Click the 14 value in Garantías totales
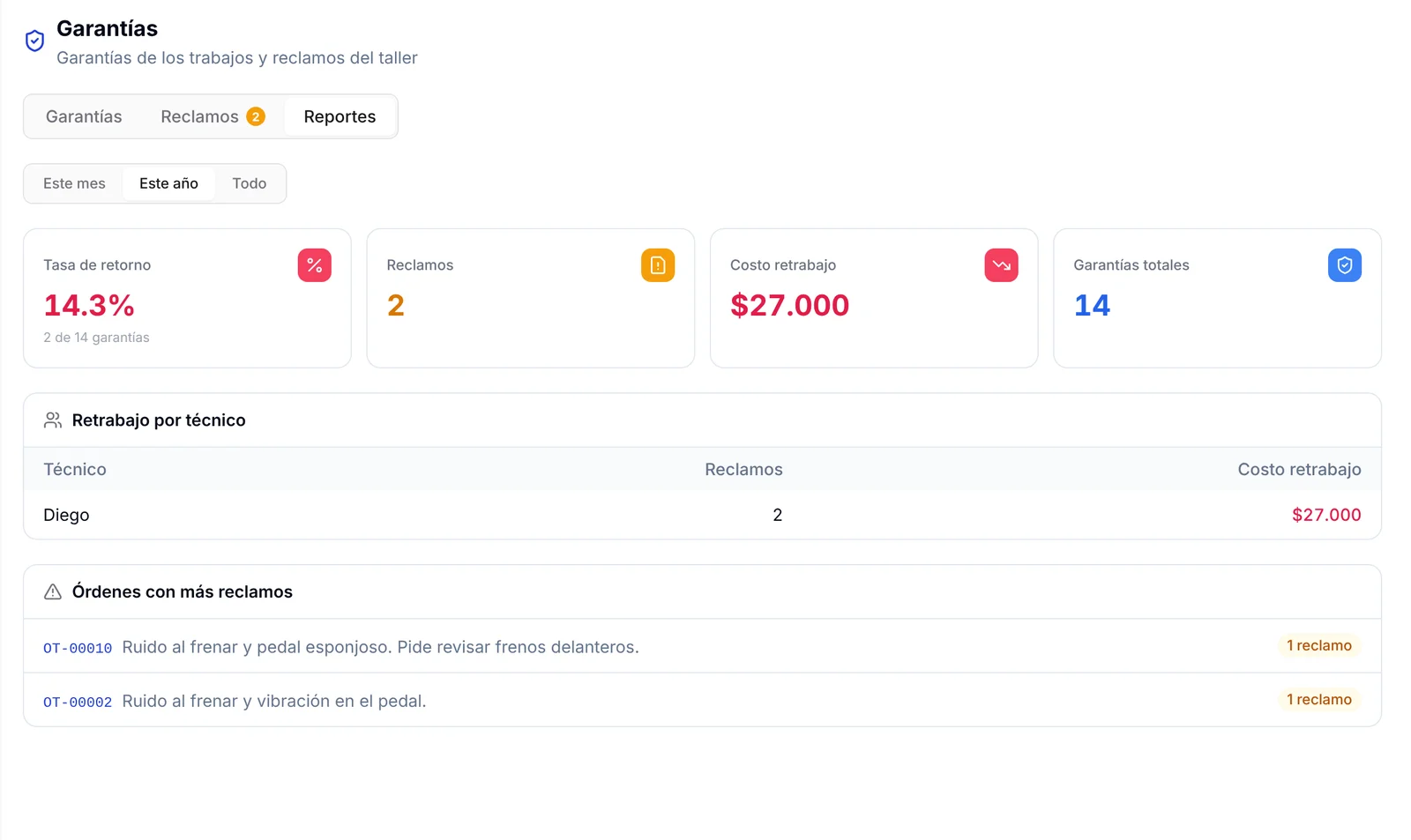This screenshot has height=840, width=1411. [x=1092, y=305]
